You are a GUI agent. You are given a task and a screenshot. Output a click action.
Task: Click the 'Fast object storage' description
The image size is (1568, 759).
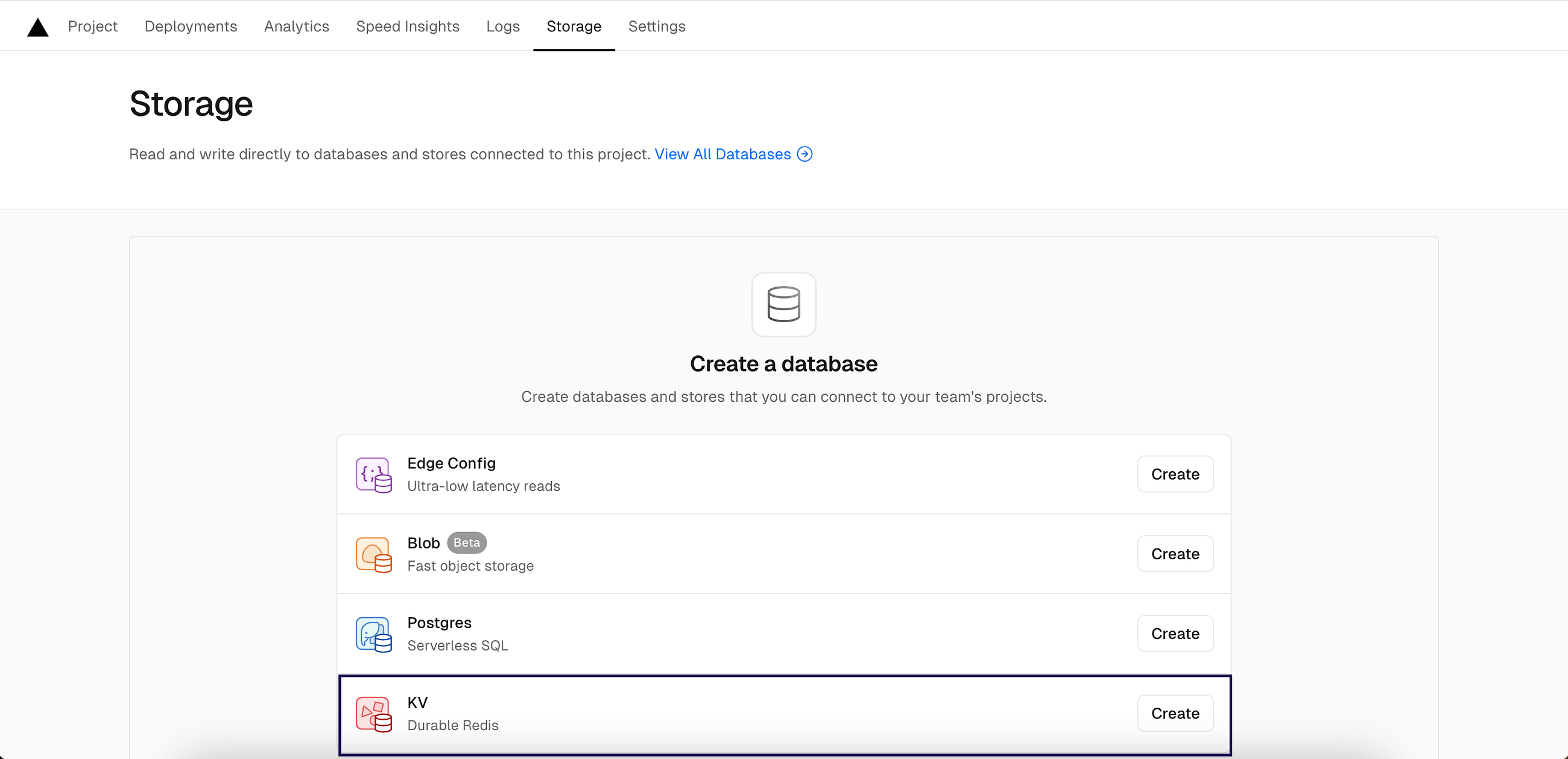470,566
